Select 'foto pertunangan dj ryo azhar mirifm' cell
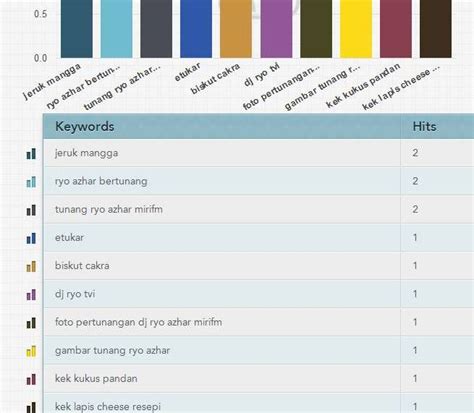Viewport: 474px width, 413px height. pos(222,322)
